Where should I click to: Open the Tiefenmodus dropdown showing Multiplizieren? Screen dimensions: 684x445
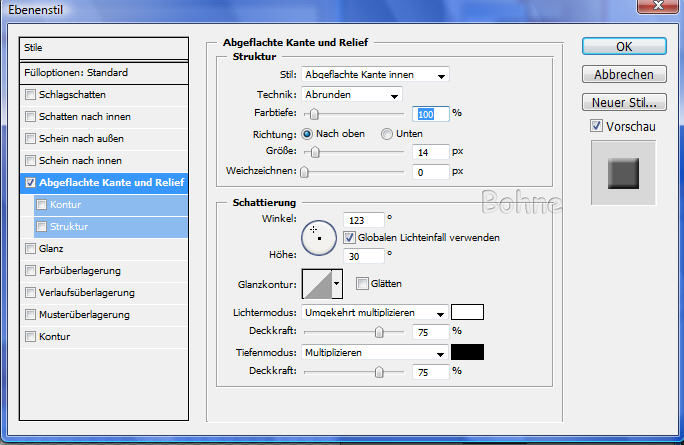click(375, 352)
